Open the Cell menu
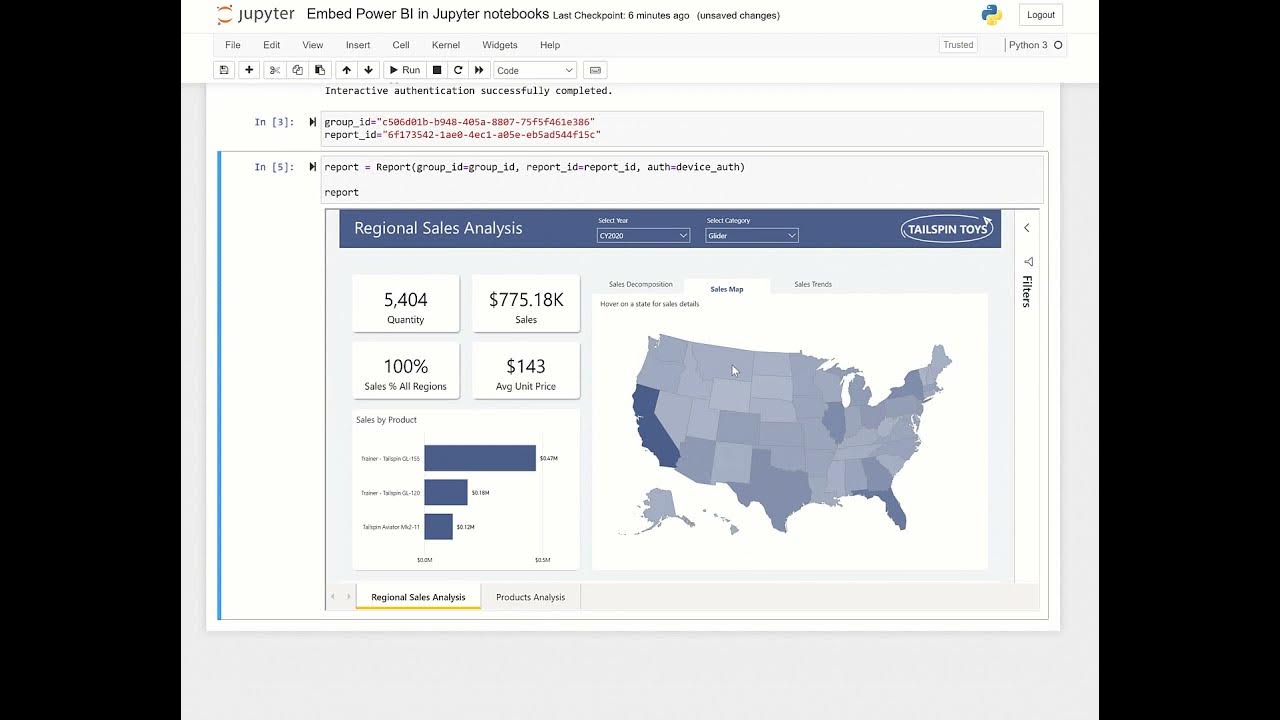The width and height of the screenshot is (1280, 720). coord(401,45)
